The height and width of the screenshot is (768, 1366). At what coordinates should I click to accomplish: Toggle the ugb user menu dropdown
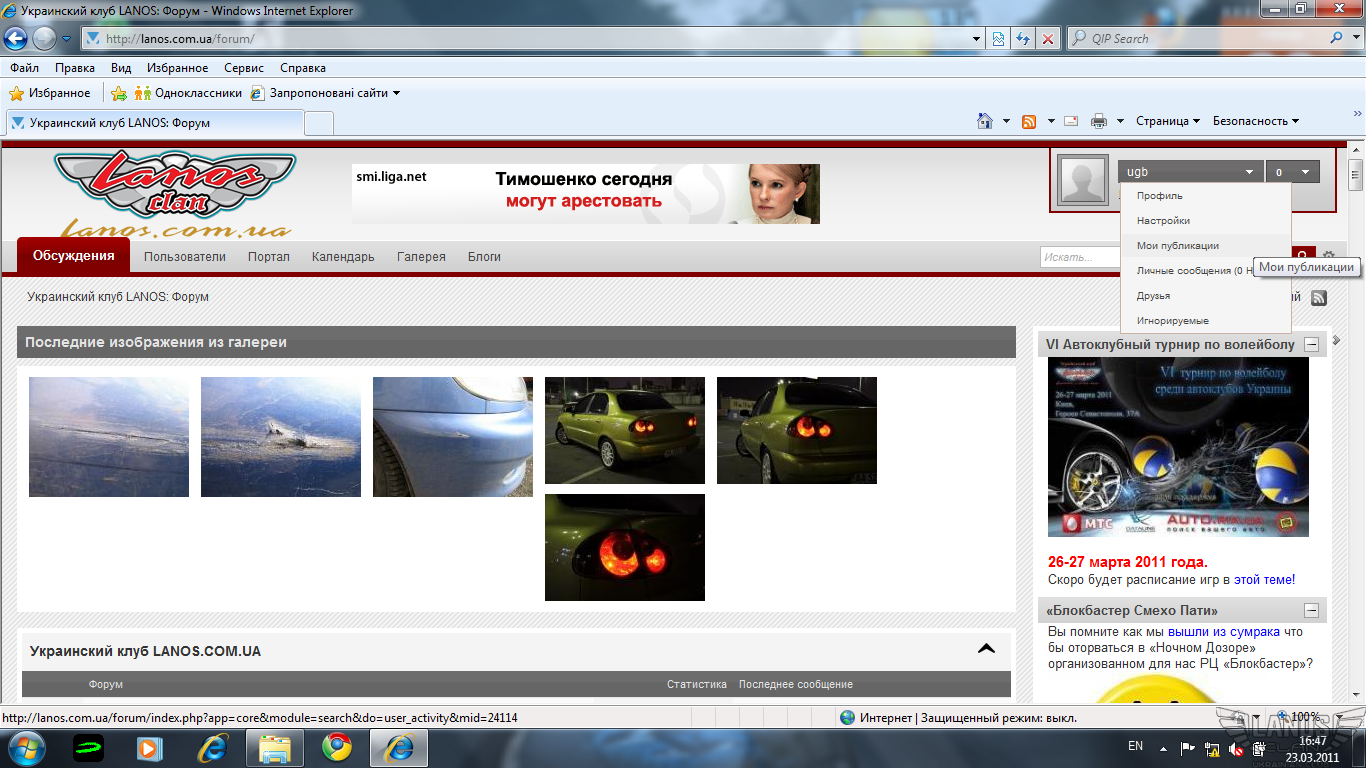pos(1190,172)
